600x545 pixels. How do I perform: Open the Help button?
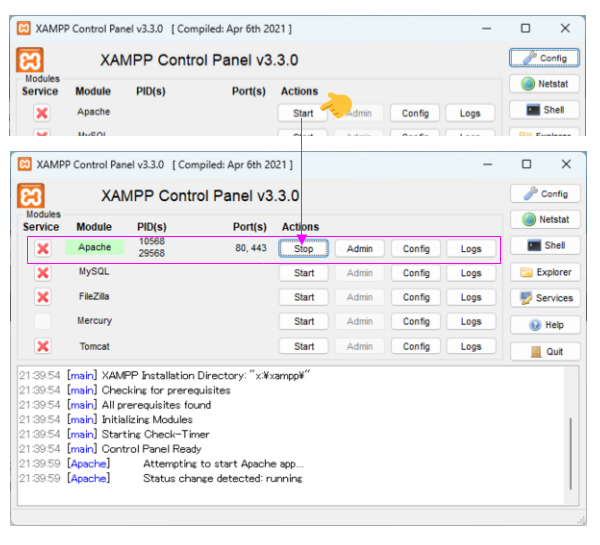click(x=545, y=325)
